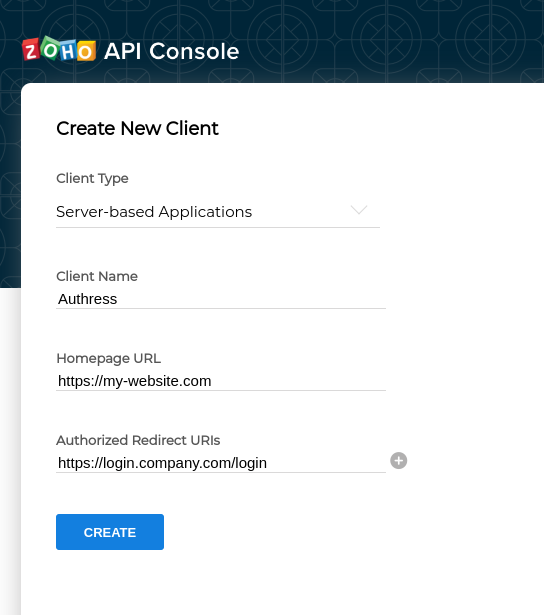
Task: Expand Client Type chevron arrow
Action: 359,210
